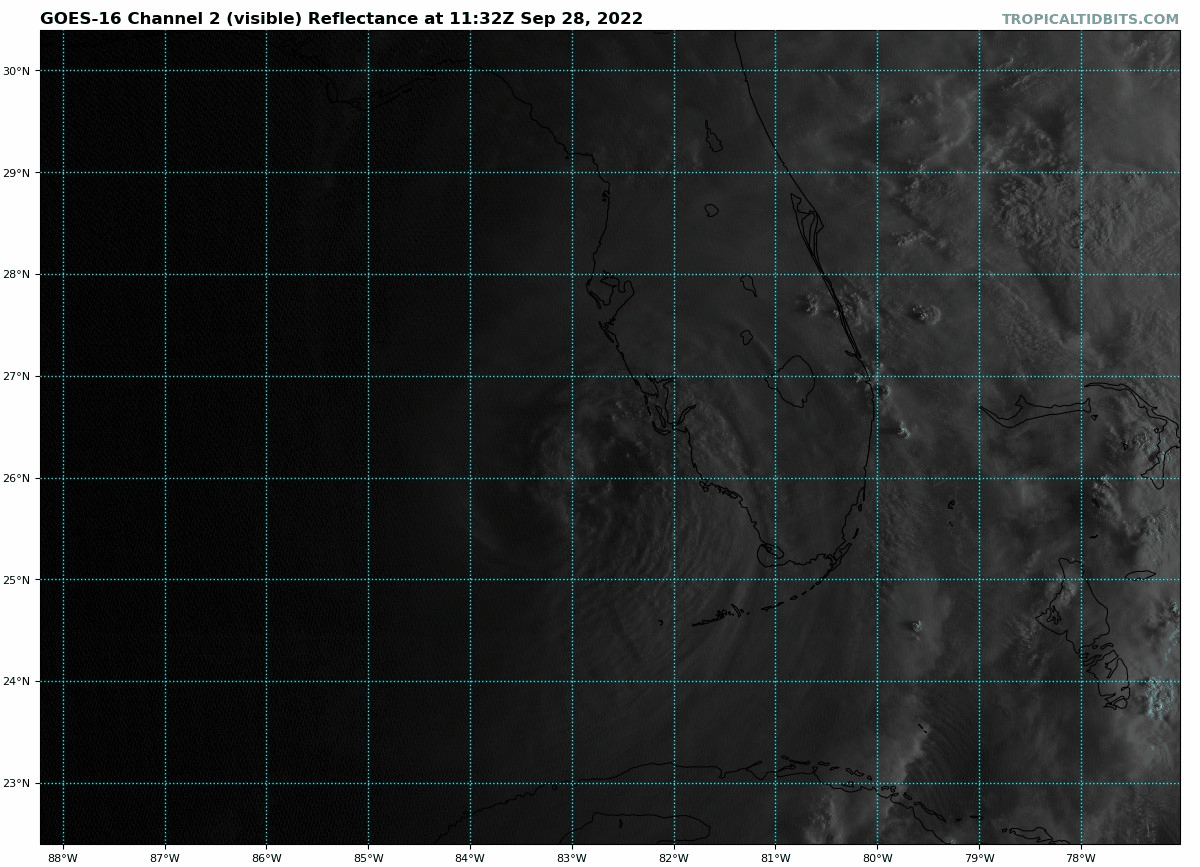Click the 26°N latitude label
This screenshot has width=1200, height=867.
pyautogui.click(x=16, y=478)
